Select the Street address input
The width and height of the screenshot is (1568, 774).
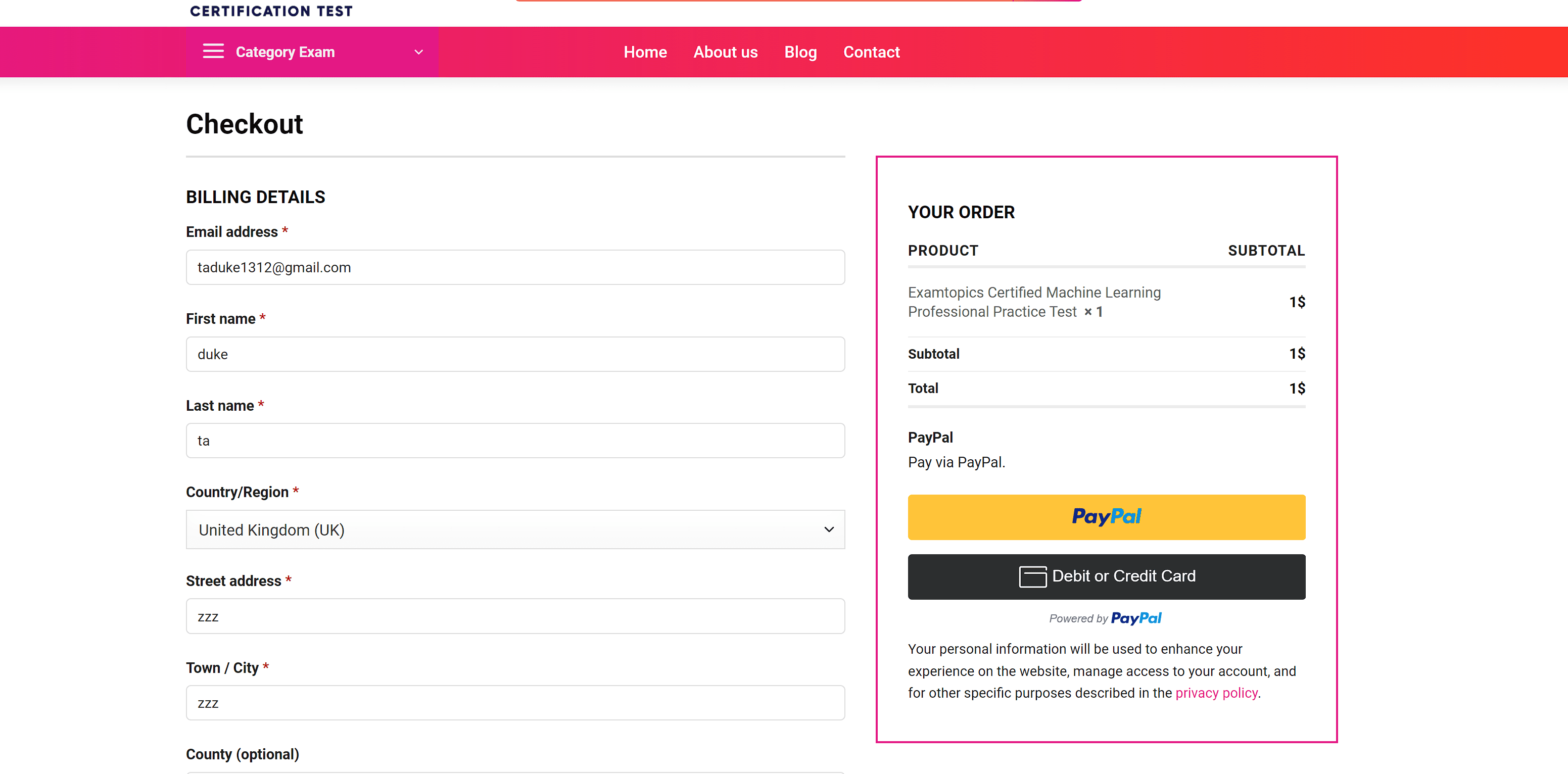tap(514, 616)
